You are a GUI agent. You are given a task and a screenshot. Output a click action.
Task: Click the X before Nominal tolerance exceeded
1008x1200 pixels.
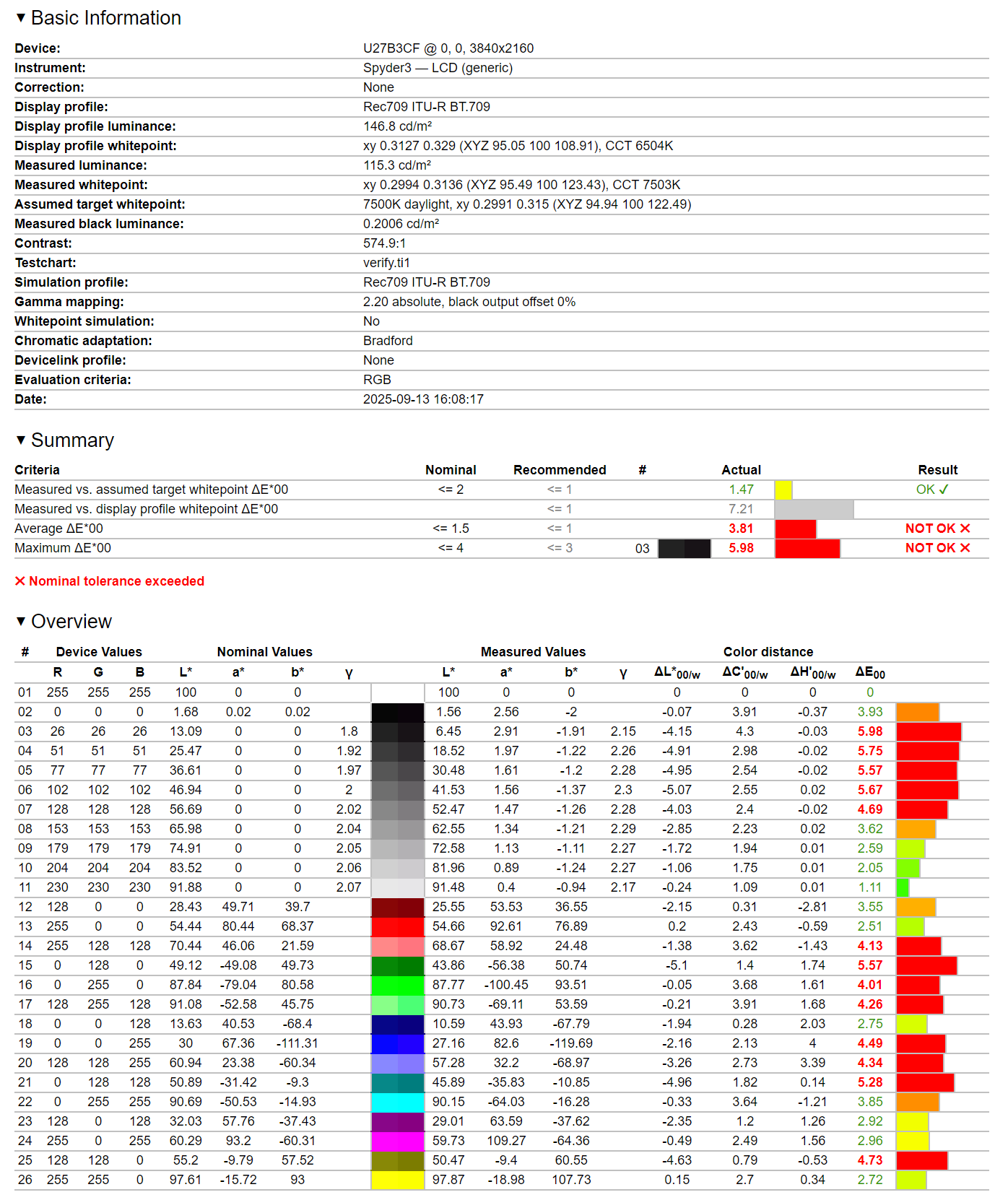(20, 581)
